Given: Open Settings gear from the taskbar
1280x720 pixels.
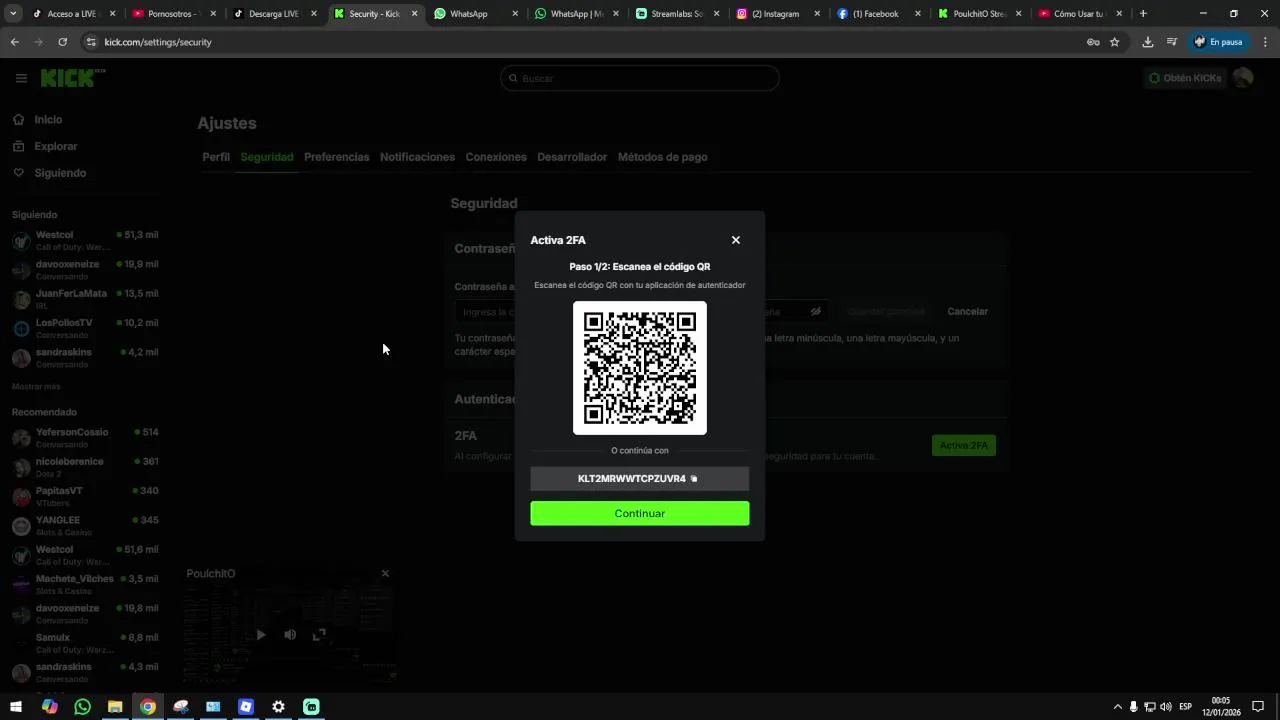Looking at the screenshot, I should (278, 706).
